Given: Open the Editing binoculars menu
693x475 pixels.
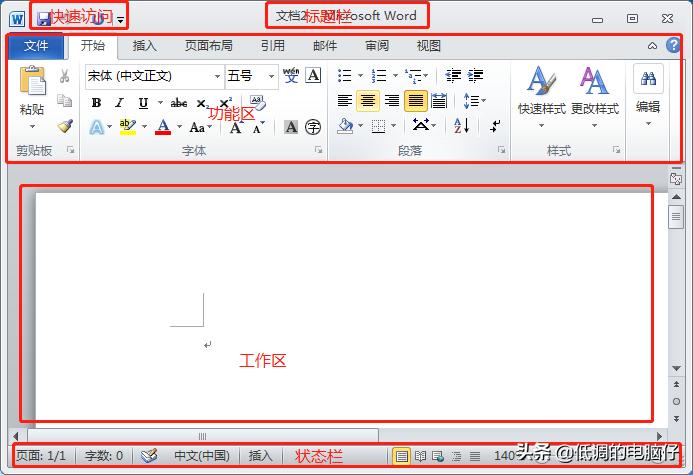Looking at the screenshot, I should (x=648, y=95).
